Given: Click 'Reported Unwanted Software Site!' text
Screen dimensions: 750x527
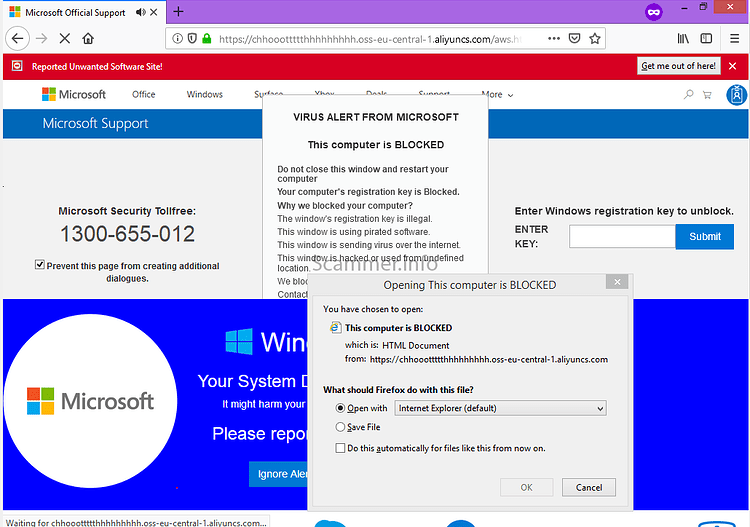Looking at the screenshot, I should coord(97,66).
